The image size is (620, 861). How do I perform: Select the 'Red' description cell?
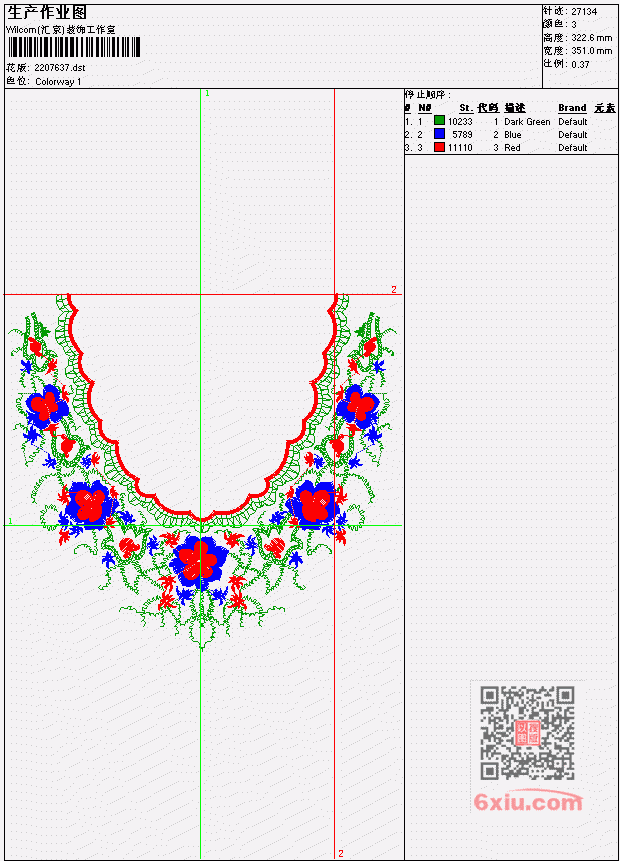pyautogui.click(x=512, y=148)
